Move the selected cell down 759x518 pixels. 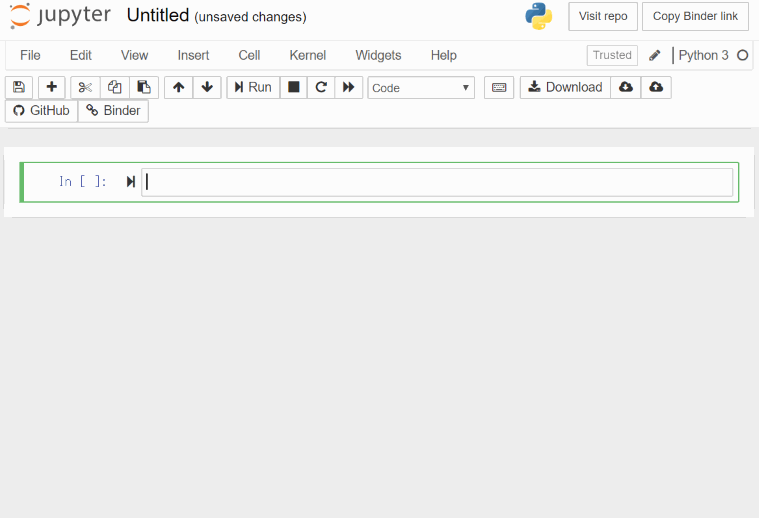click(x=206, y=87)
